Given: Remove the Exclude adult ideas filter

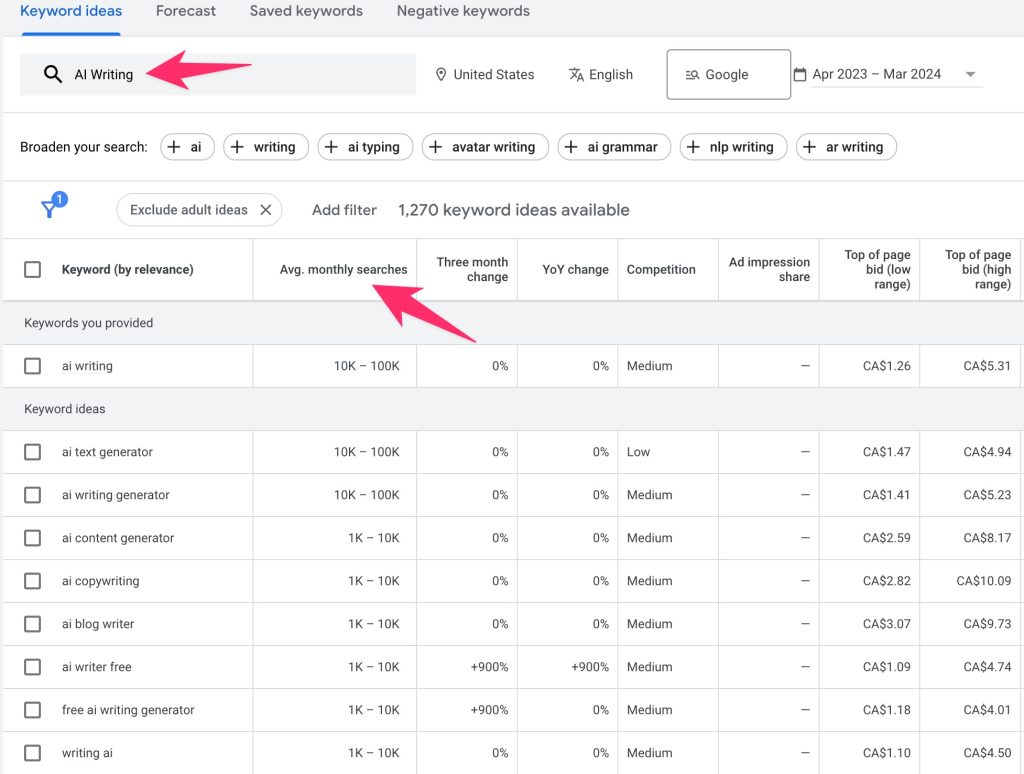Looking at the screenshot, I should pyautogui.click(x=266, y=210).
